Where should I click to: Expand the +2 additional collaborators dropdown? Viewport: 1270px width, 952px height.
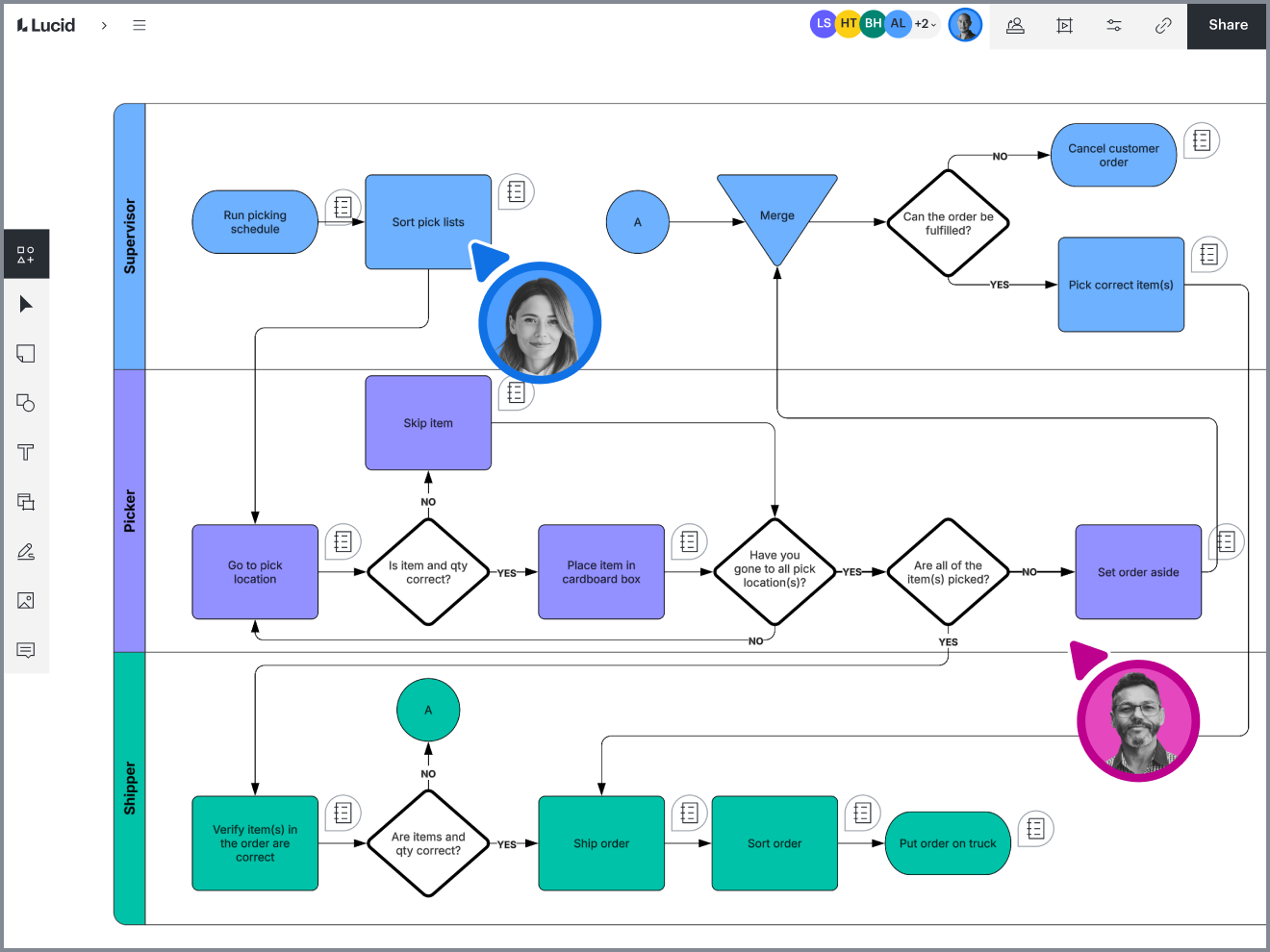[925, 24]
